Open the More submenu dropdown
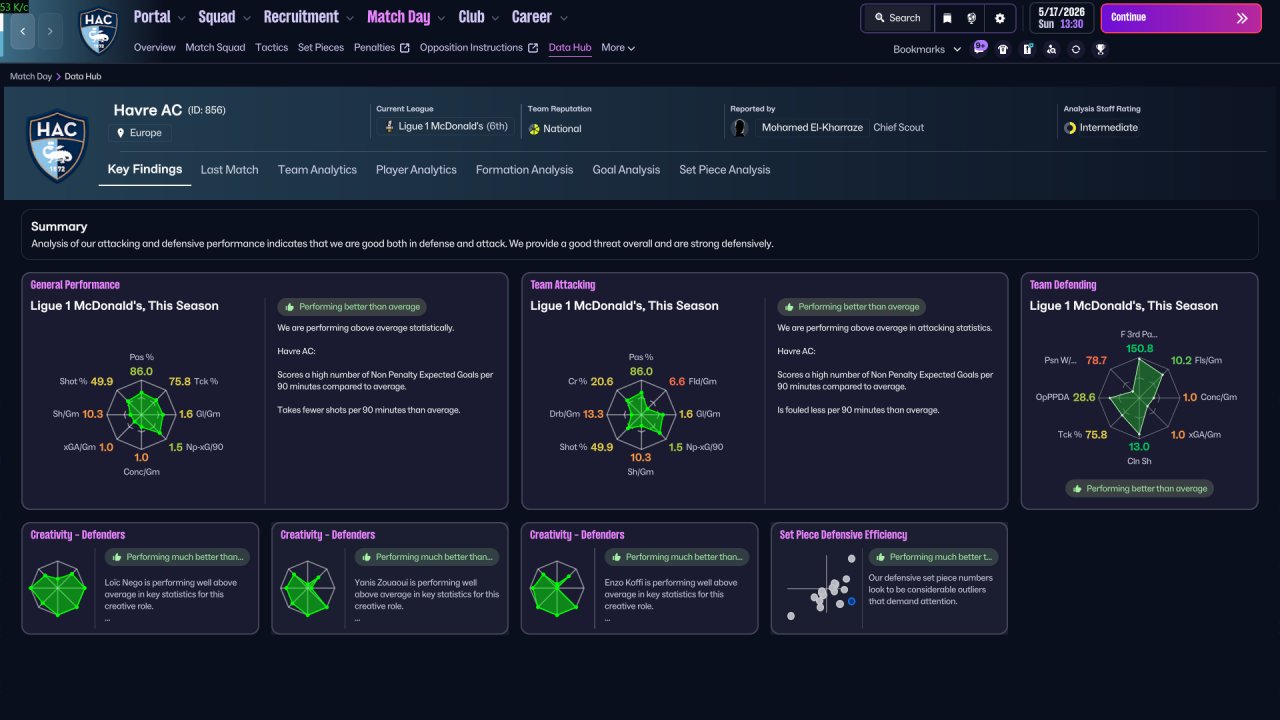The image size is (1280, 720). (x=618, y=47)
